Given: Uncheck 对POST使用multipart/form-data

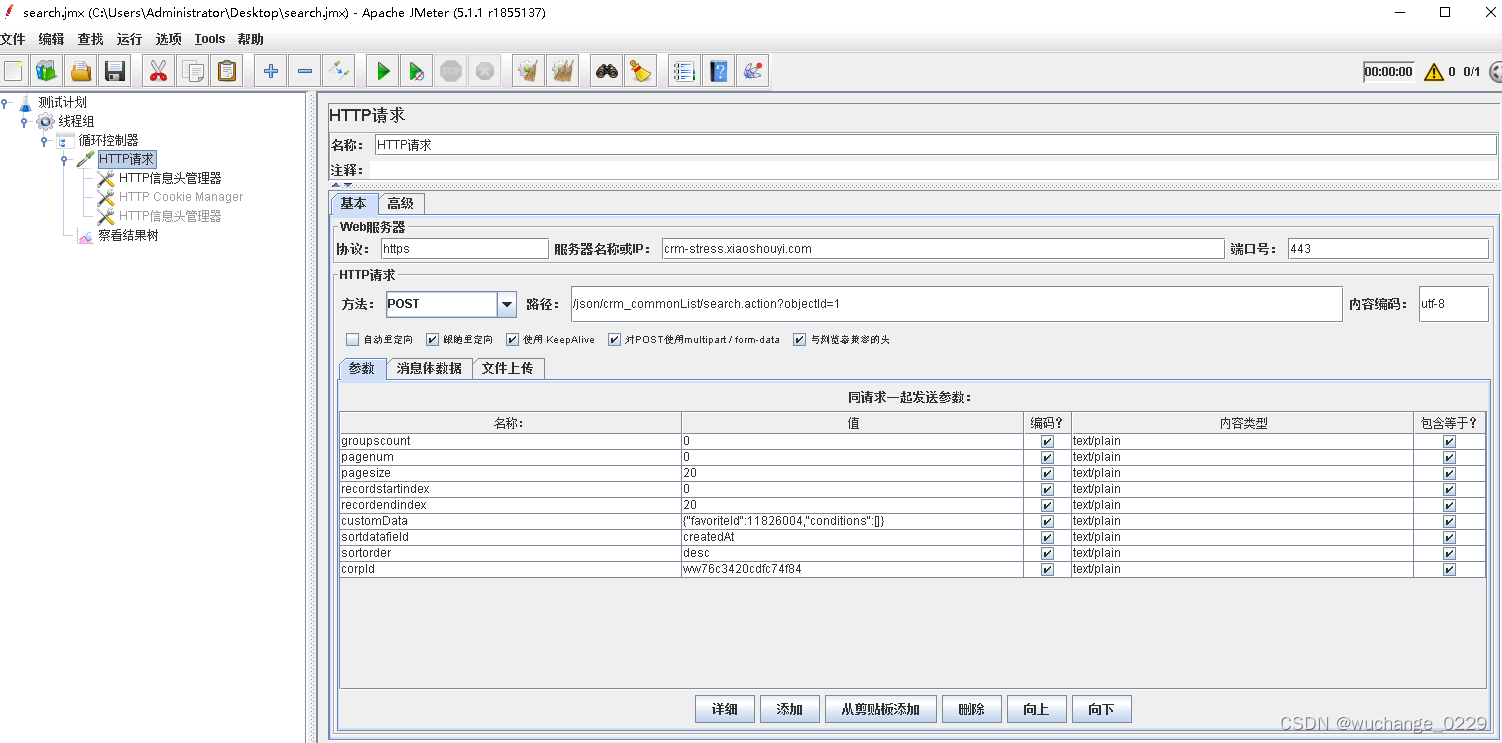Looking at the screenshot, I should click(x=614, y=339).
